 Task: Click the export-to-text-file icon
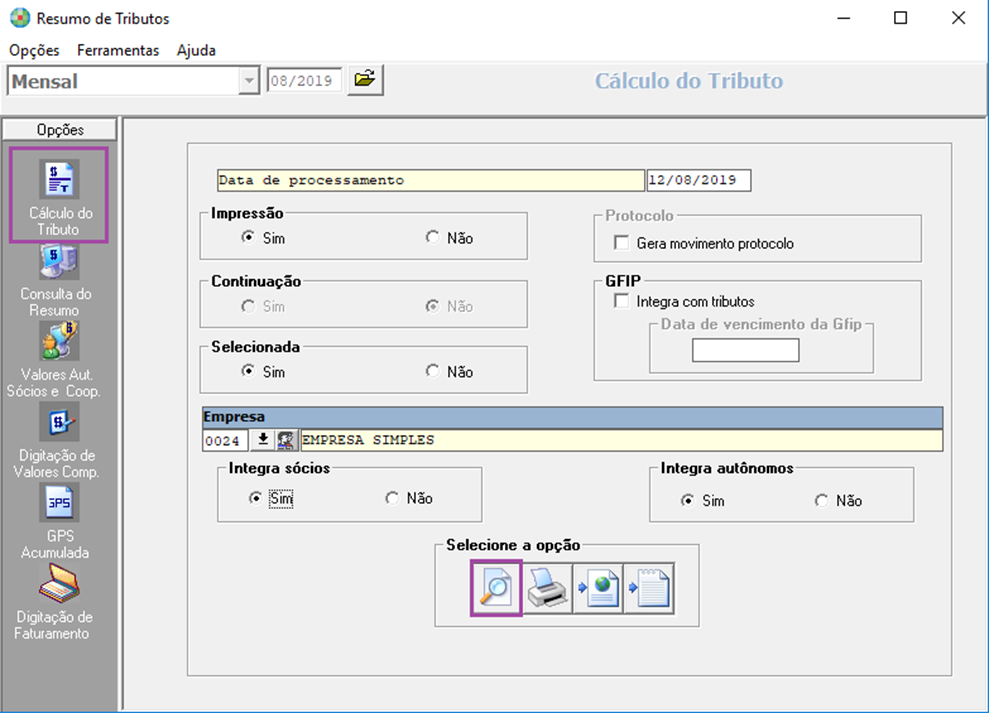(649, 588)
